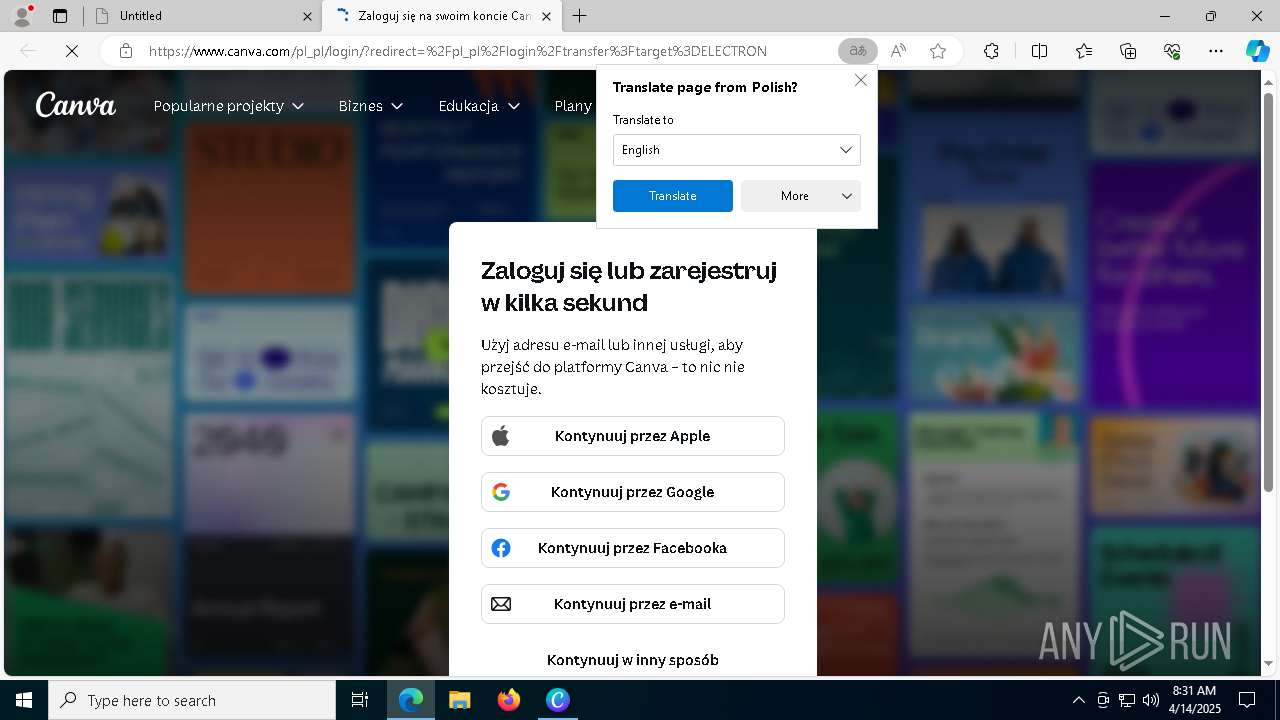Click the taskbar search box
Image resolution: width=1280 pixels, height=720 pixels.
(192, 700)
